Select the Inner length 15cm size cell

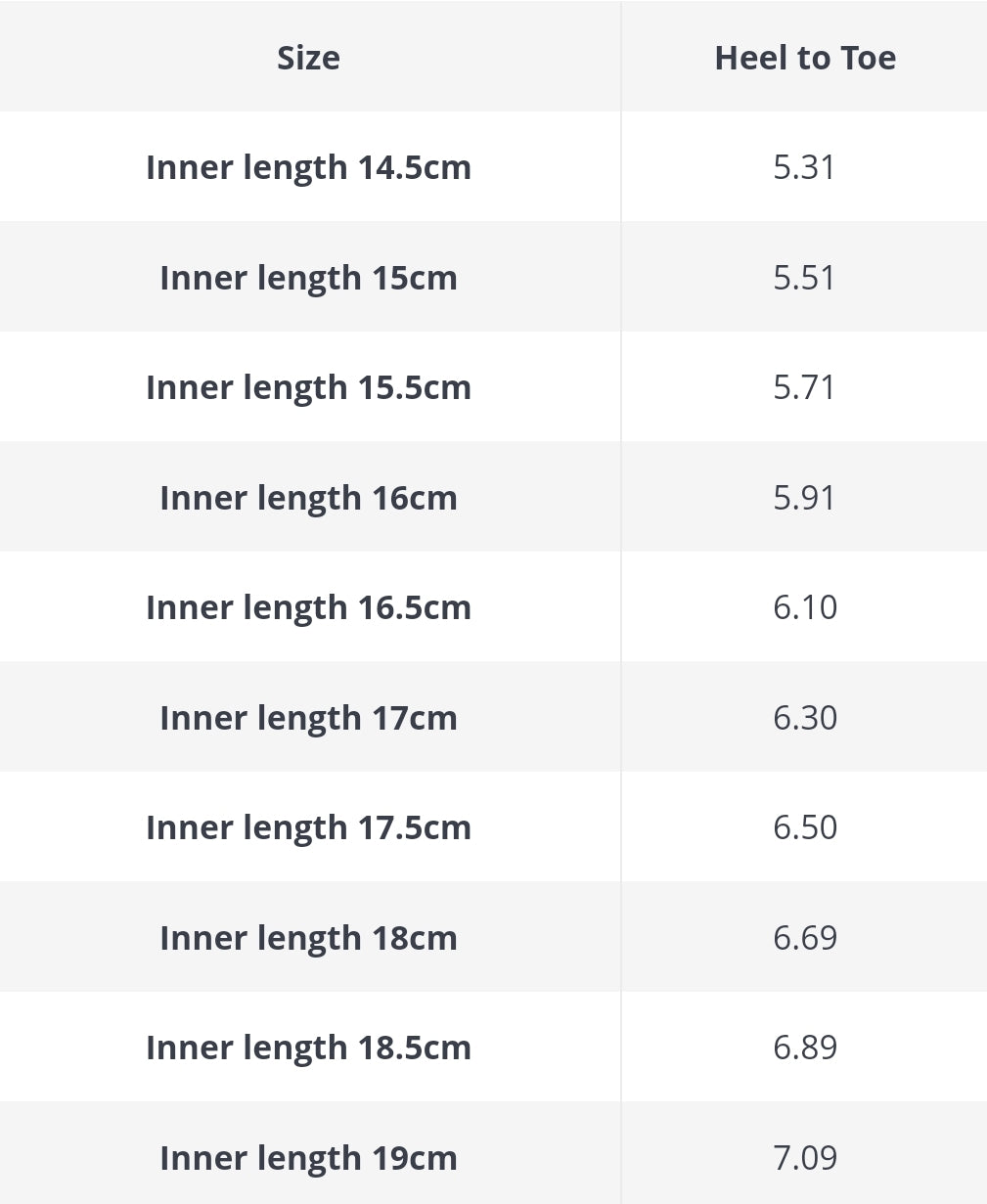point(308,278)
